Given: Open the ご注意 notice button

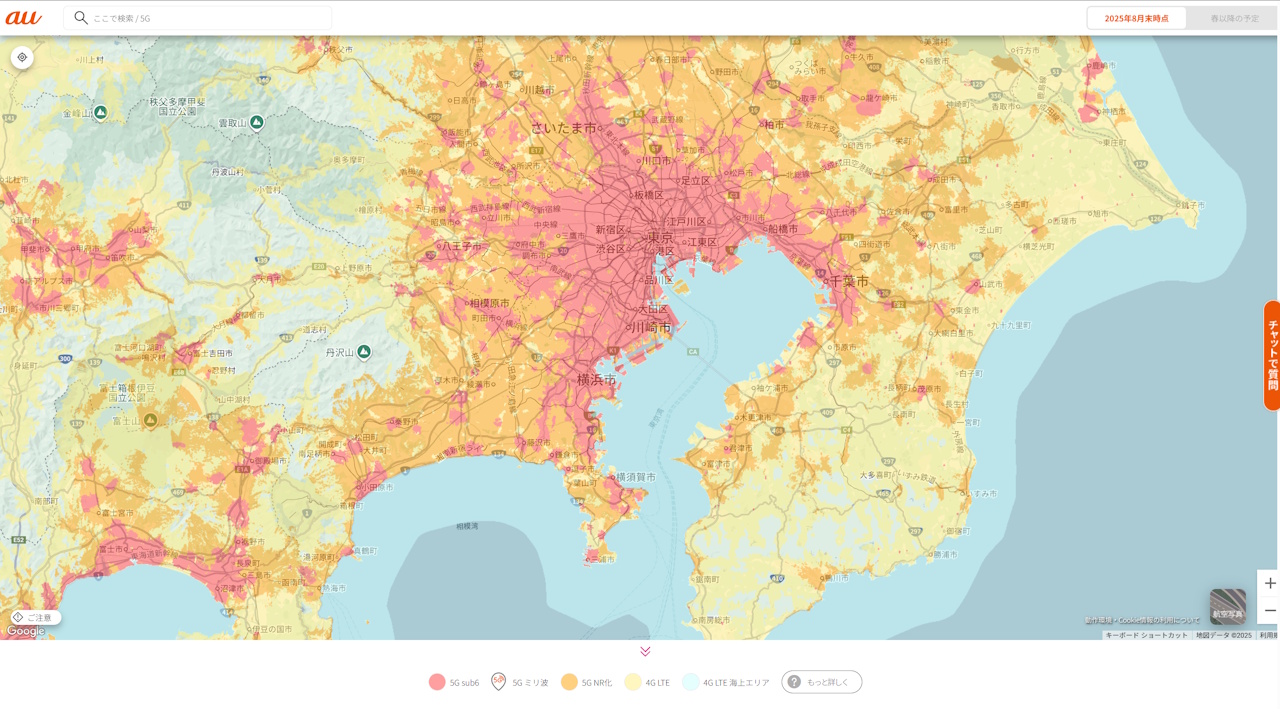Looking at the screenshot, I should tap(34, 617).
